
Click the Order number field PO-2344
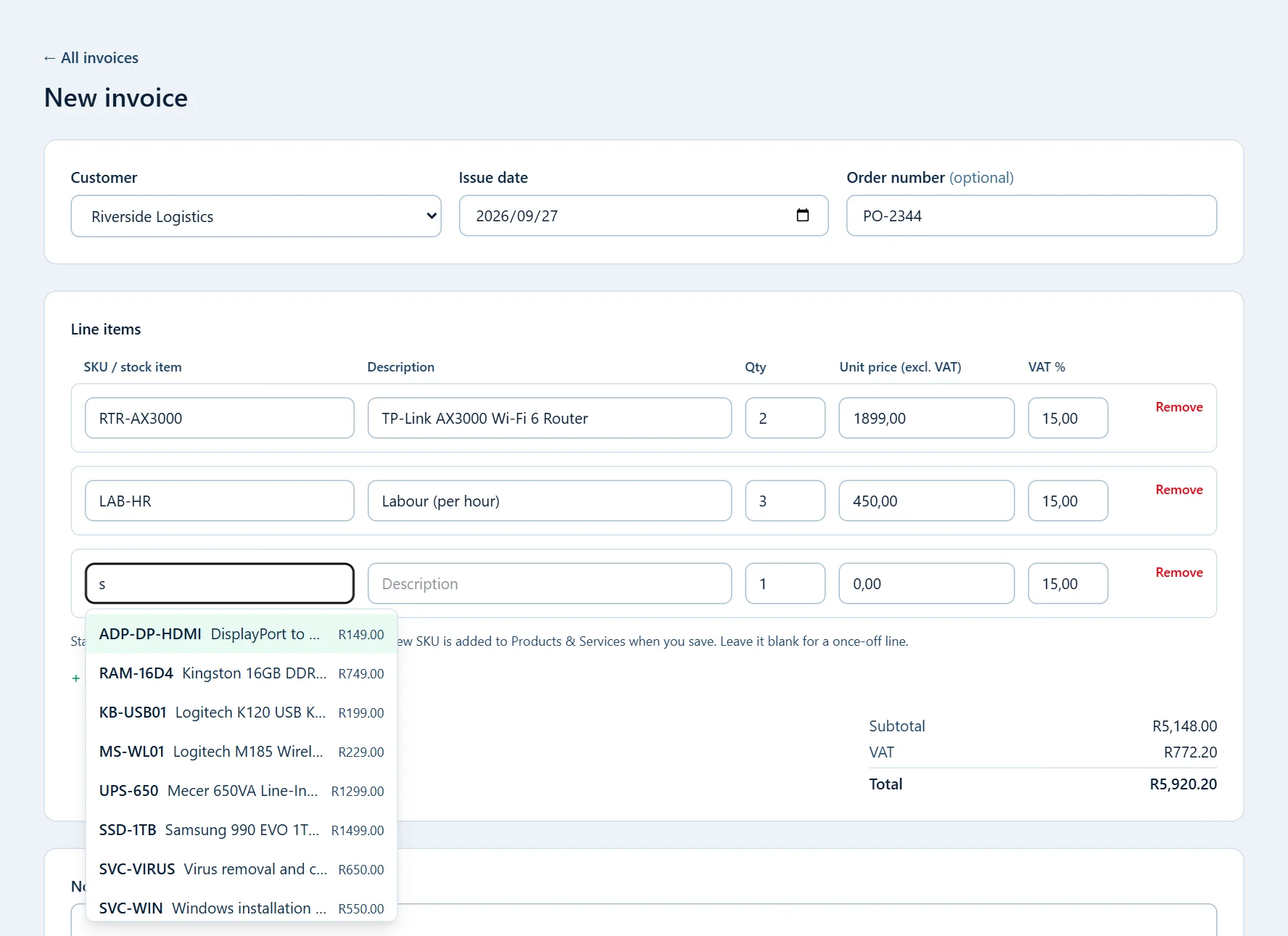tap(1031, 215)
